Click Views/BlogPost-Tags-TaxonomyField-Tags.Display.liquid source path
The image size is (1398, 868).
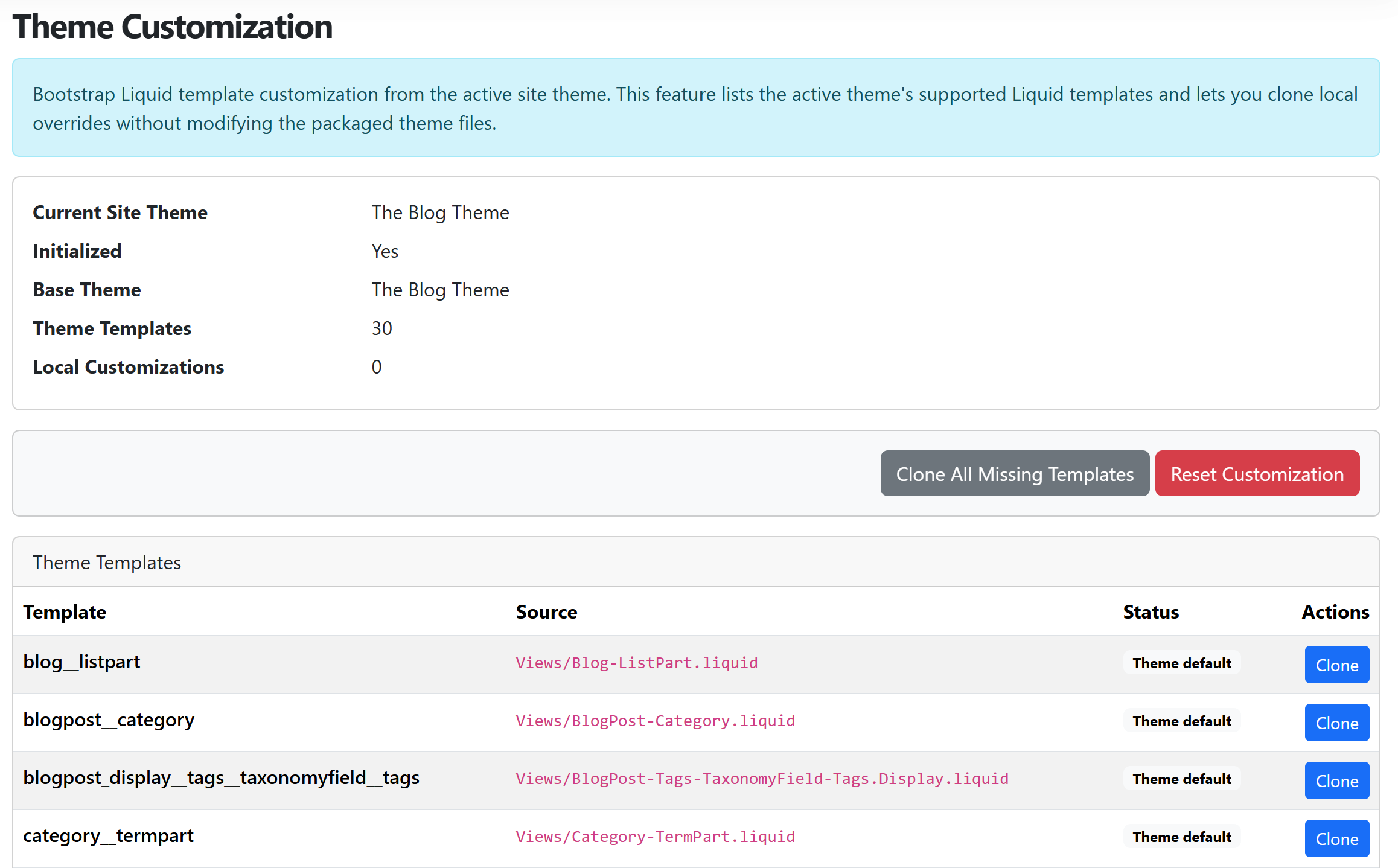tap(762, 779)
